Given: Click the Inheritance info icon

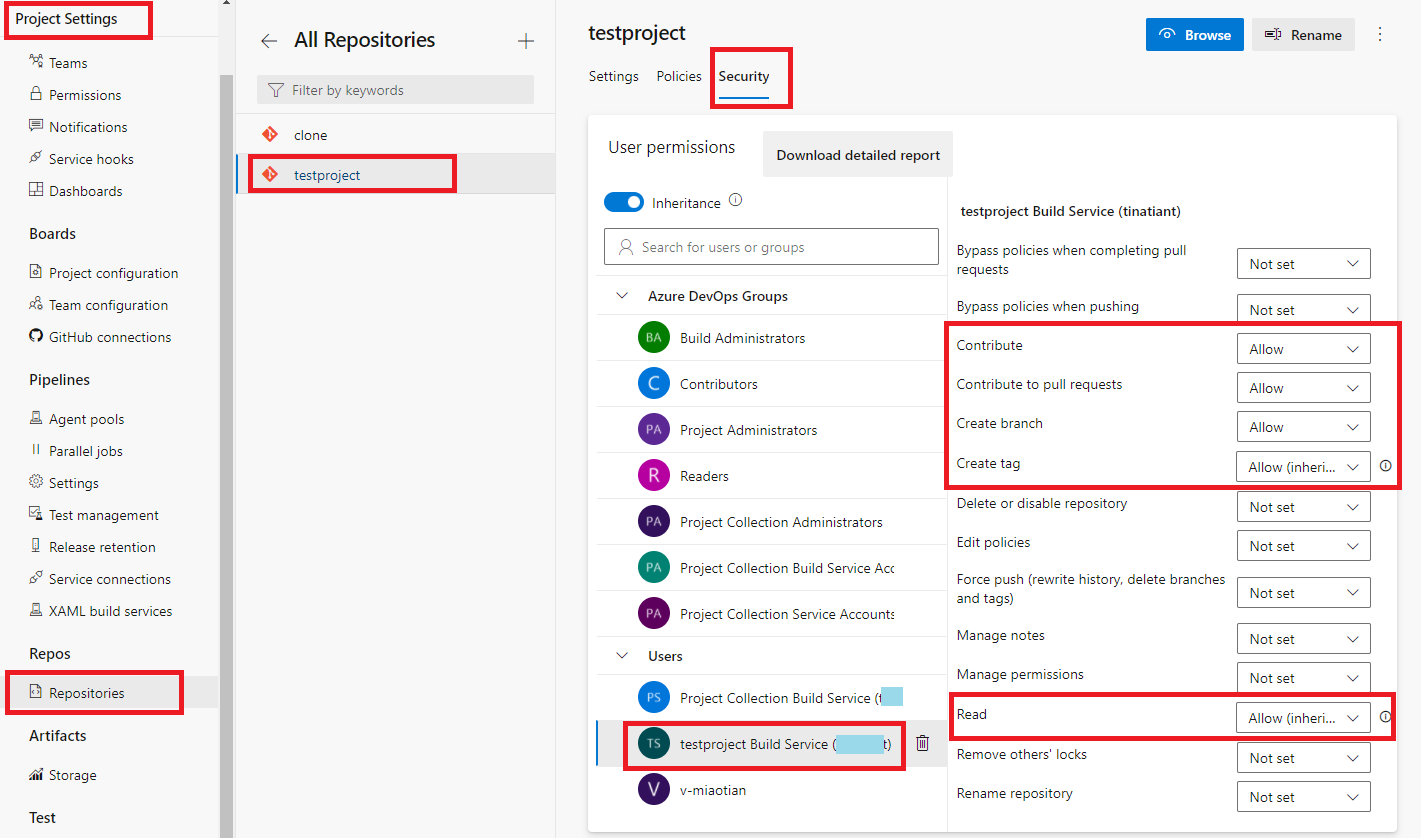Looking at the screenshot, I should point(736,200).
